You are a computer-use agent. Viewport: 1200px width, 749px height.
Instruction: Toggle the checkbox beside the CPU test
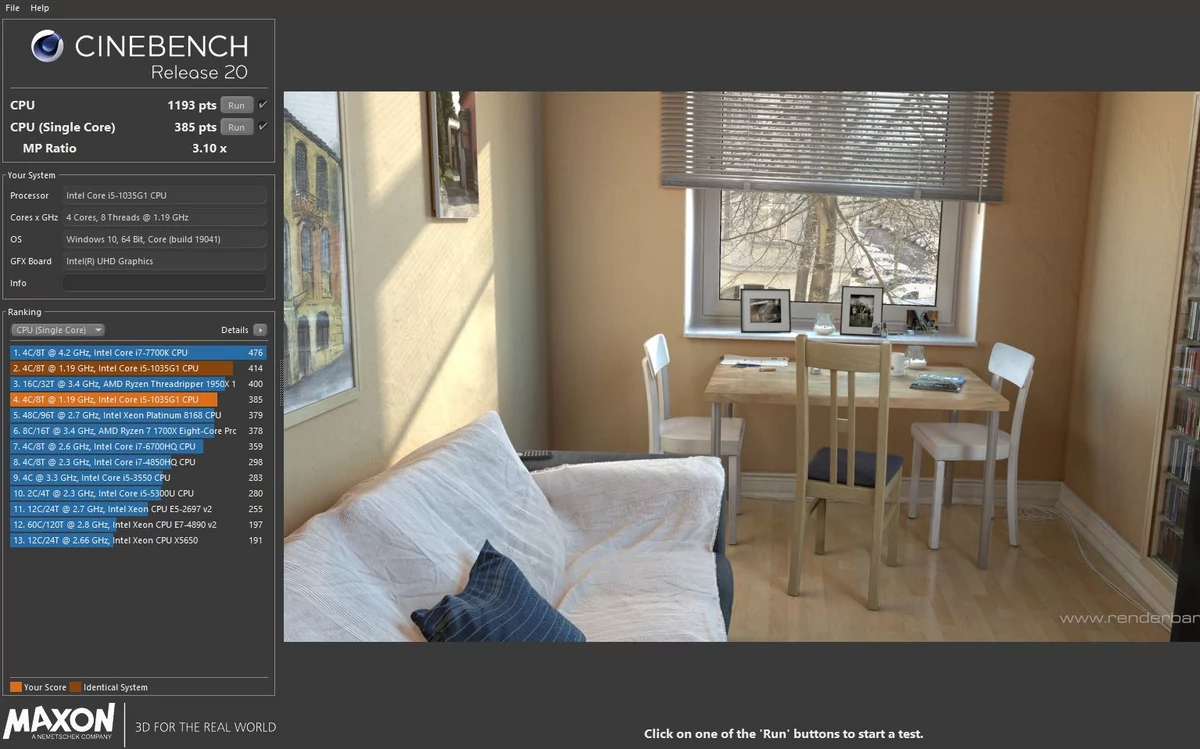(x=263, y=105)
